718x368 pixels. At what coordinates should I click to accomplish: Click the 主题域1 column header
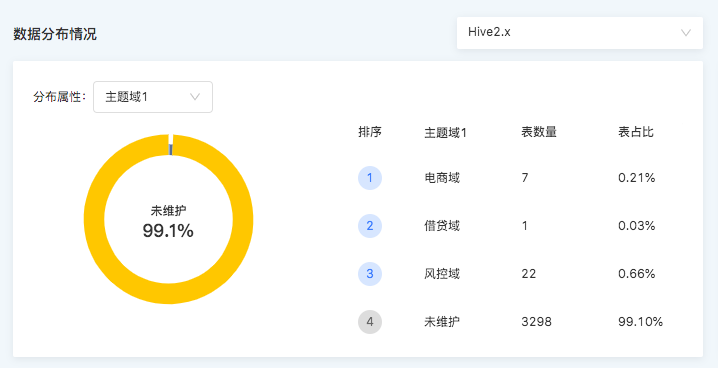tap(445, 133)
